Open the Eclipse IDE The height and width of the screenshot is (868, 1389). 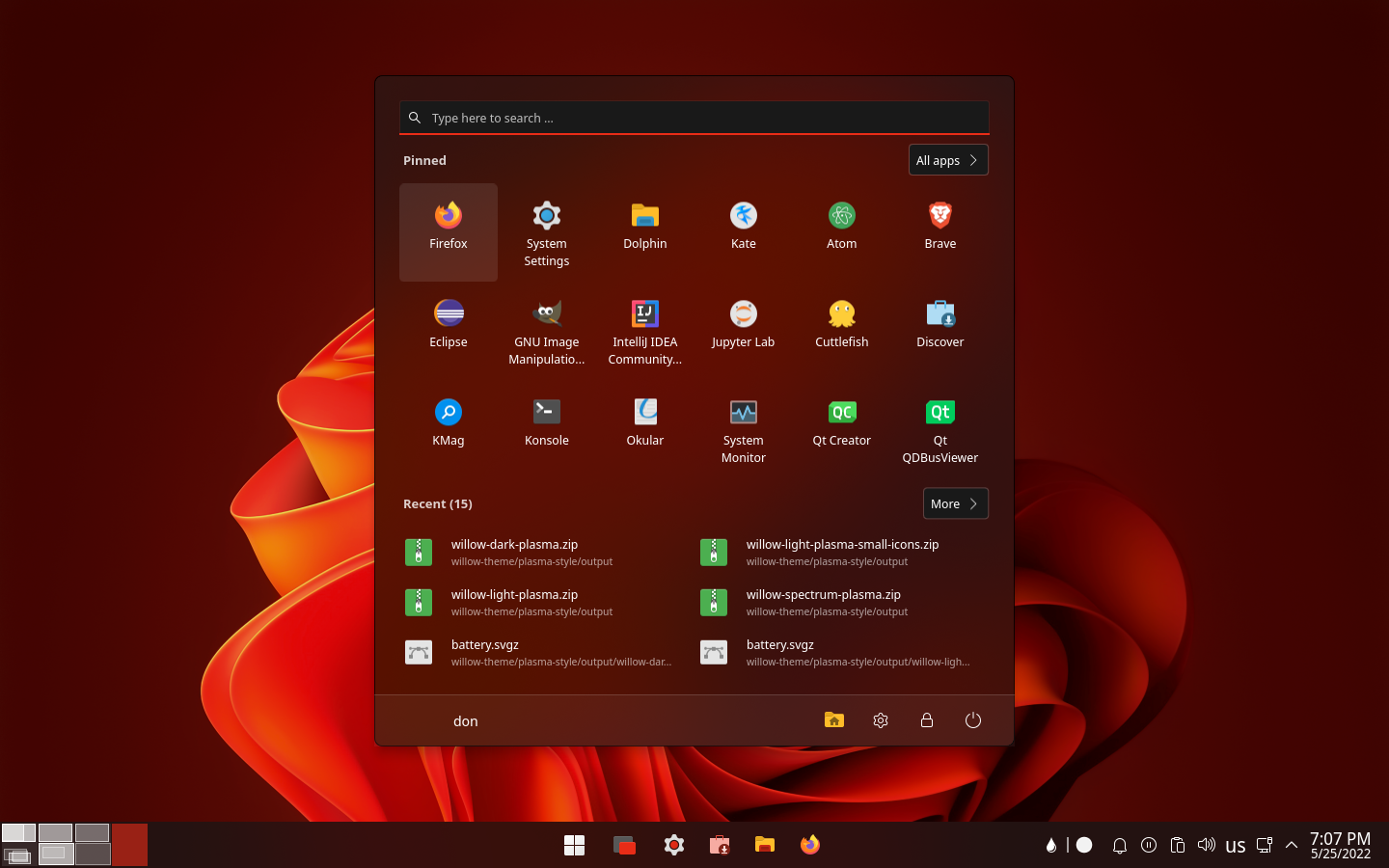tap(449, 331)
